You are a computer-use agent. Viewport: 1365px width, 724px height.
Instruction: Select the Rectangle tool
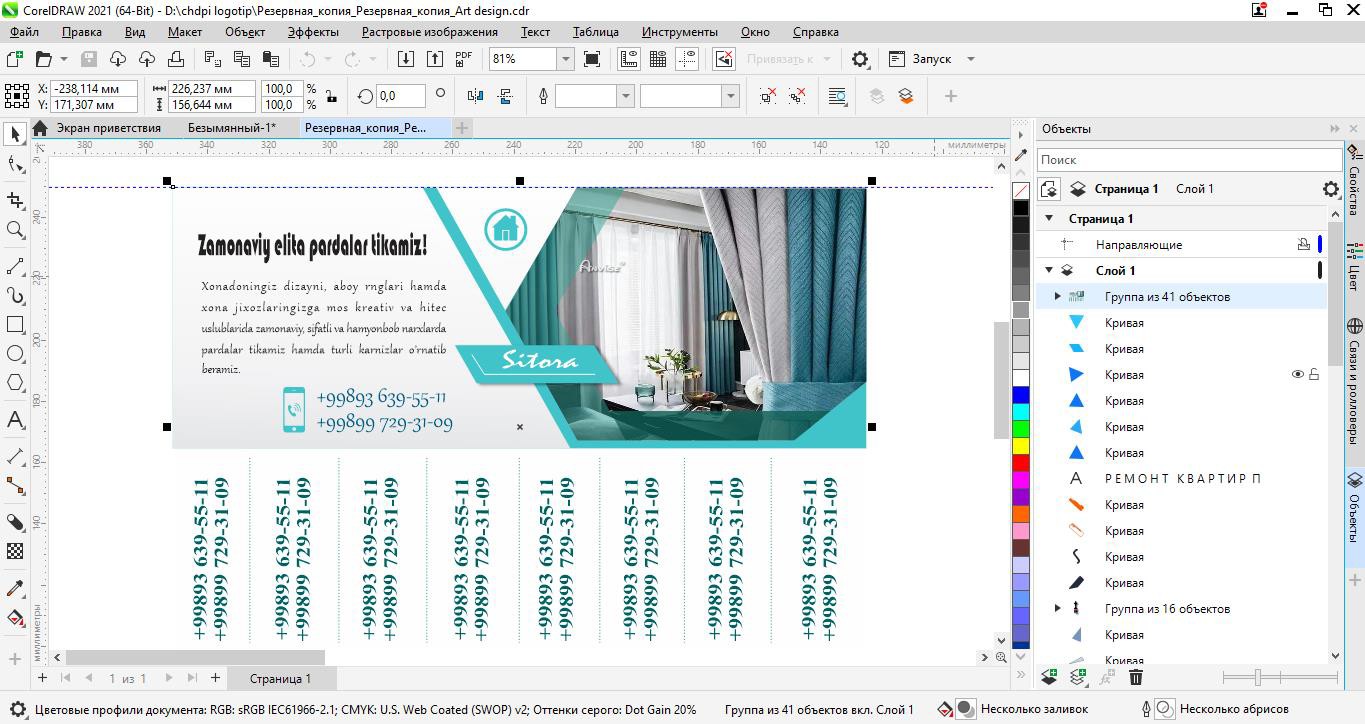(15, 325)
